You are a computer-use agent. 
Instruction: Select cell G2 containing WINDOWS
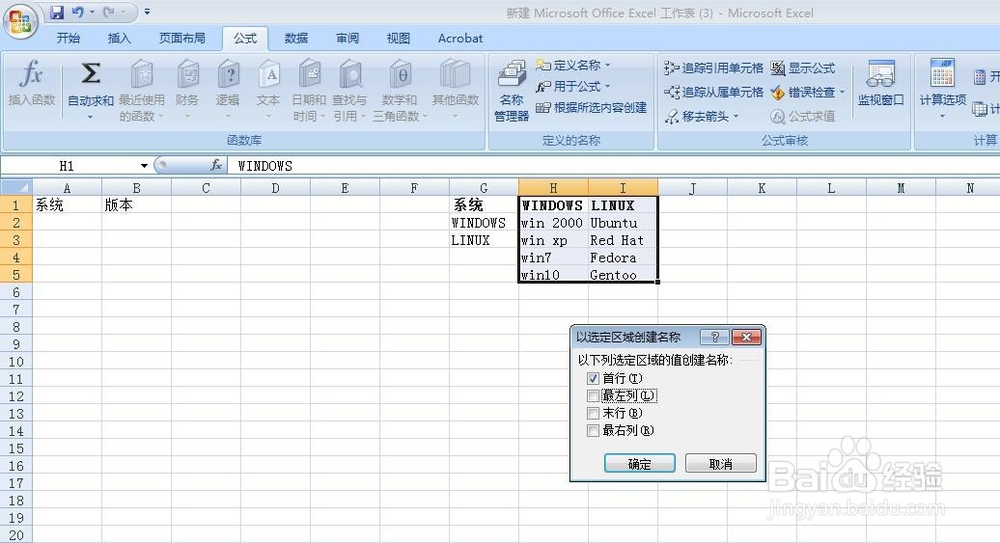click(483, 223)
